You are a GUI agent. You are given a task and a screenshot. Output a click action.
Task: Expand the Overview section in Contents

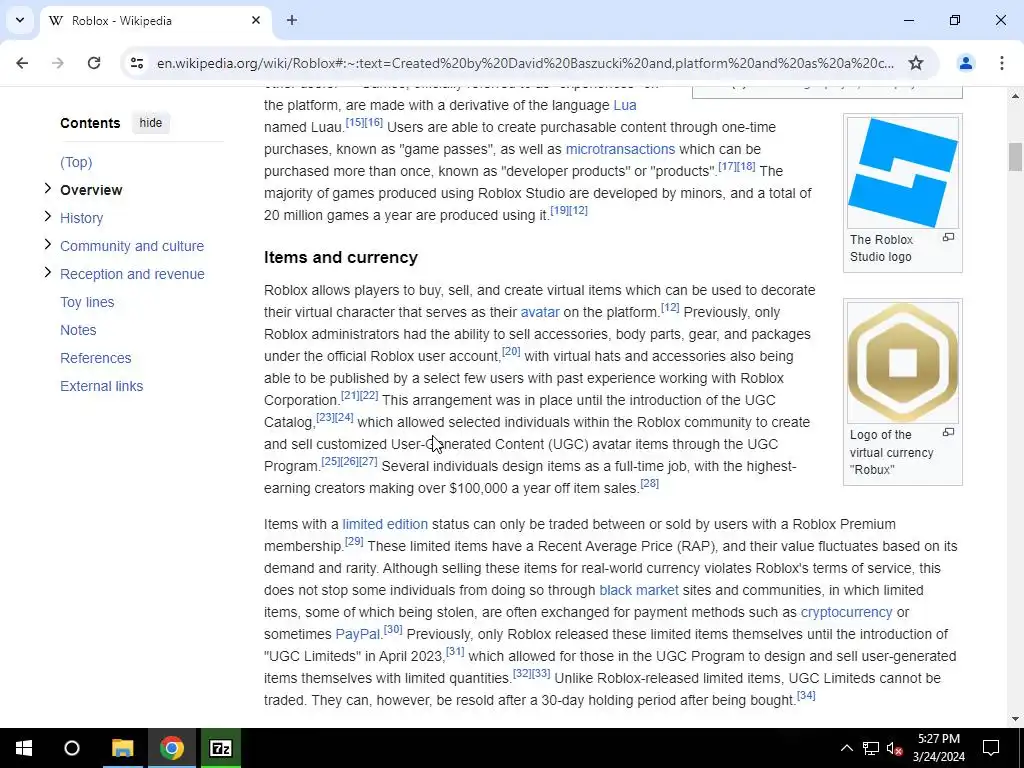47,189
